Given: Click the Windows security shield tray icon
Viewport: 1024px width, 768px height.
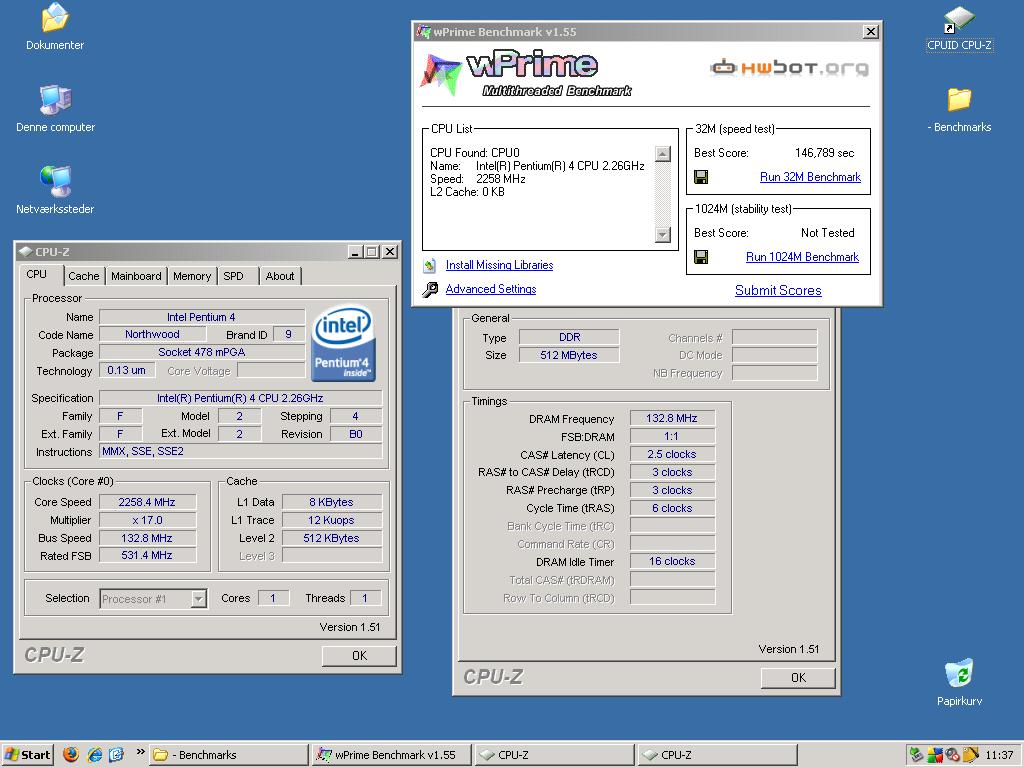Looking at the screenshot, I should click(x=935, y=755).
